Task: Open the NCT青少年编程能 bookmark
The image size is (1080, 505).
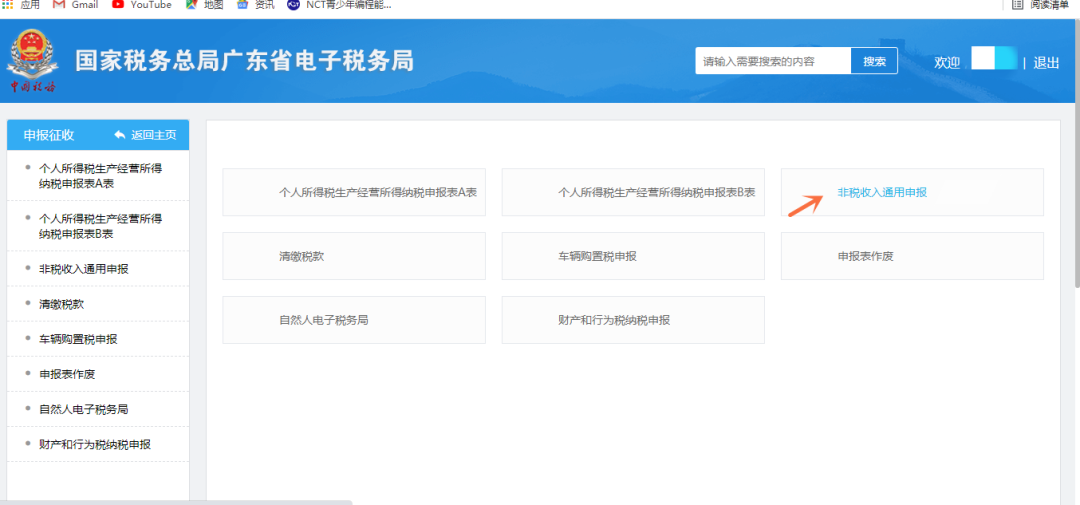Action: coord(340,4)
